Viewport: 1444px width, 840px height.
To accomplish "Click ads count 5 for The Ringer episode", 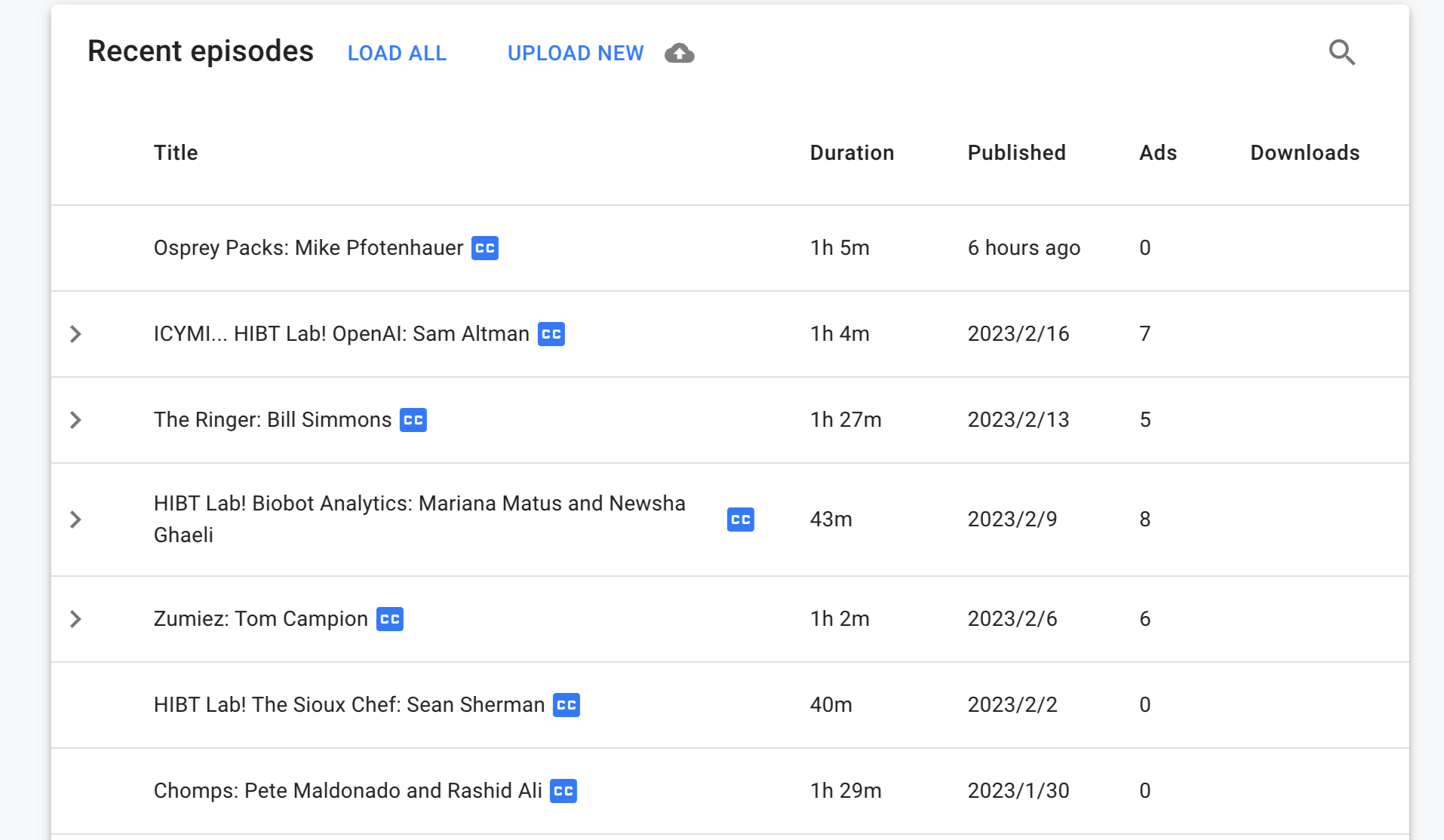I will [1145, 420].
